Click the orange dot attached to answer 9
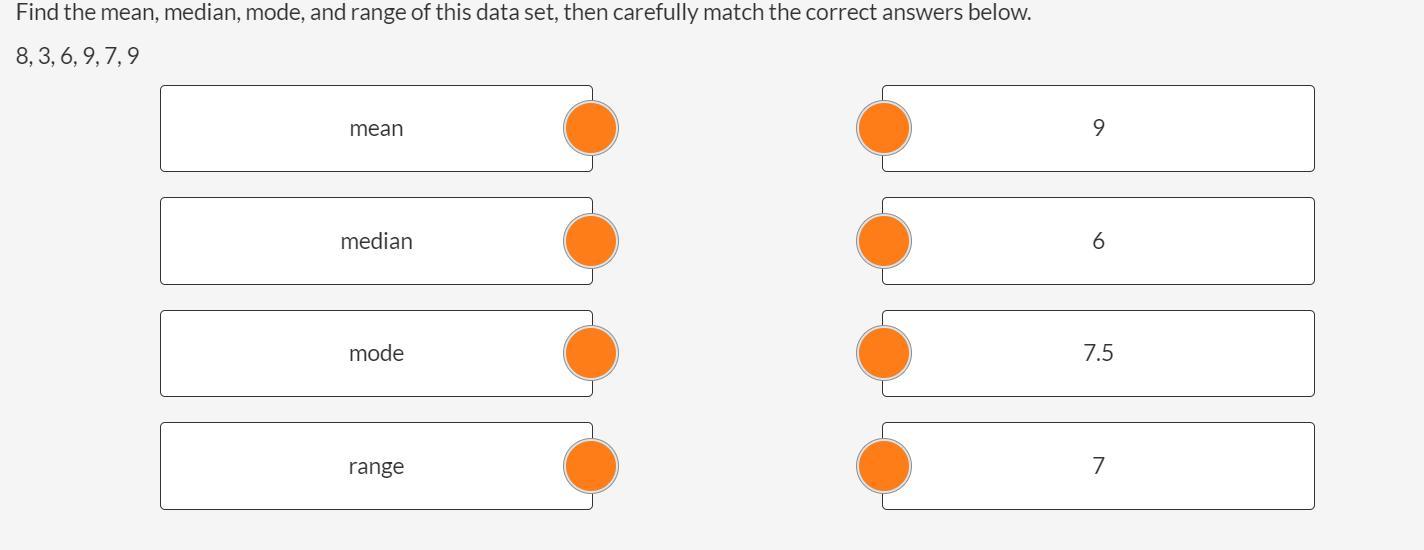 884,128
